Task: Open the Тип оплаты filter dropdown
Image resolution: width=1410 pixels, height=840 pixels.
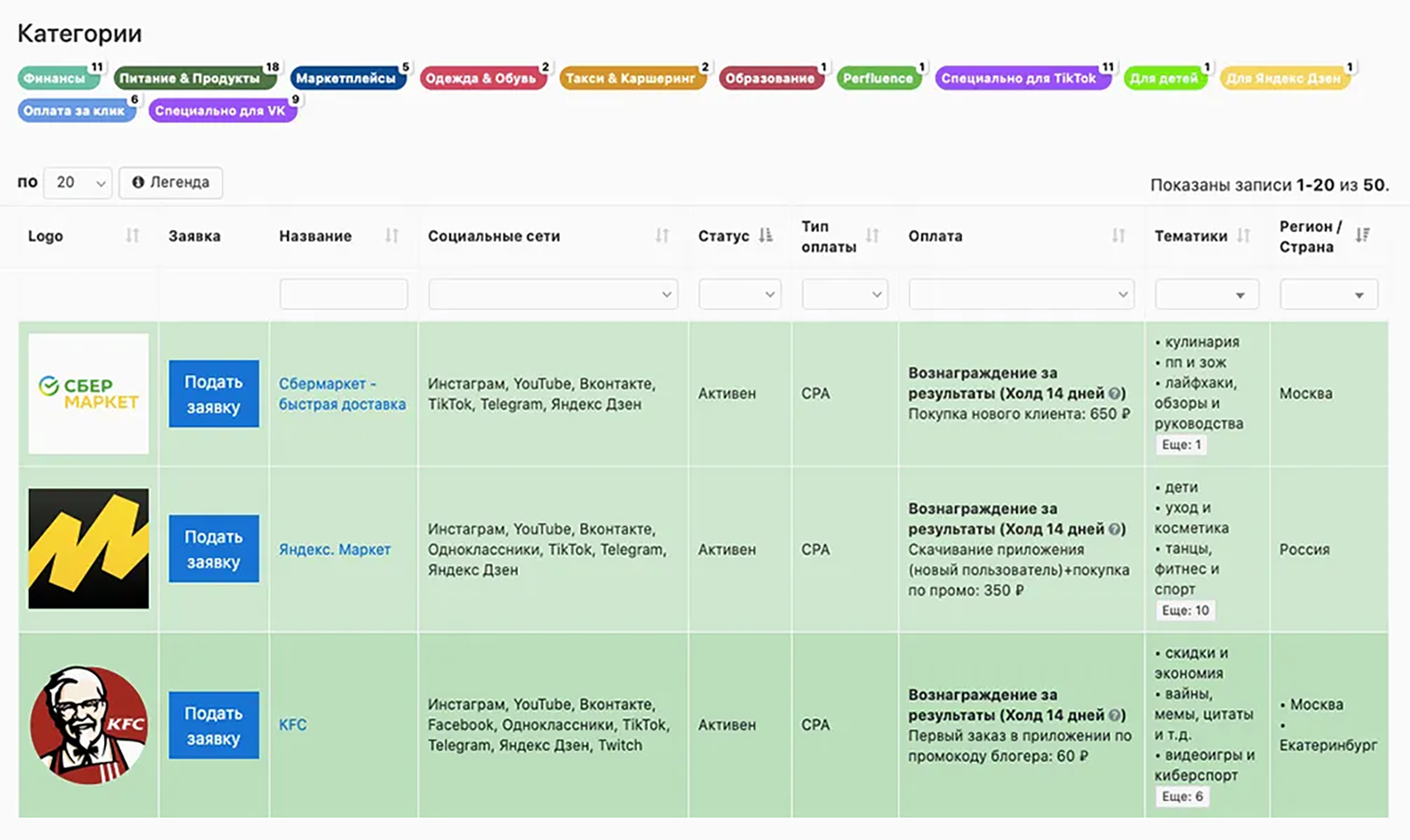Action: (x=844, y=294)
